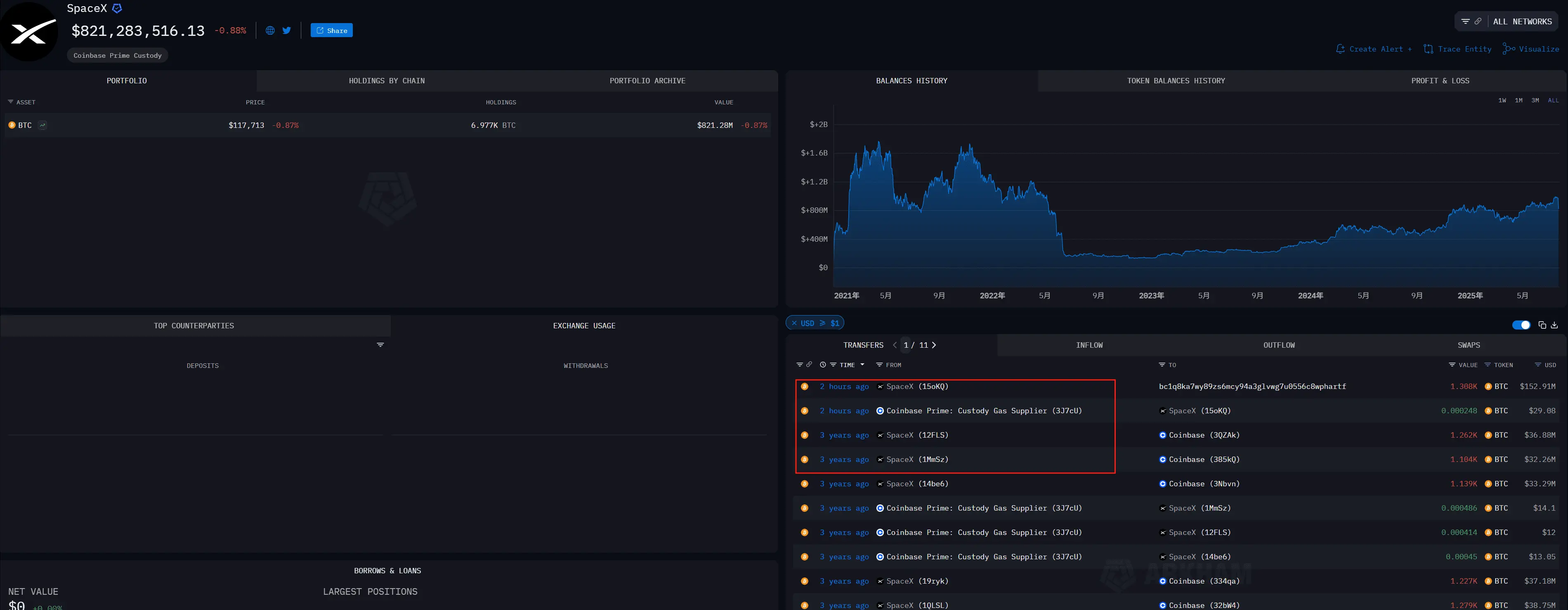Open the Coinbase (334qa) recipient address
This screenshot has width=1568, height=610.
[1199, 582]
